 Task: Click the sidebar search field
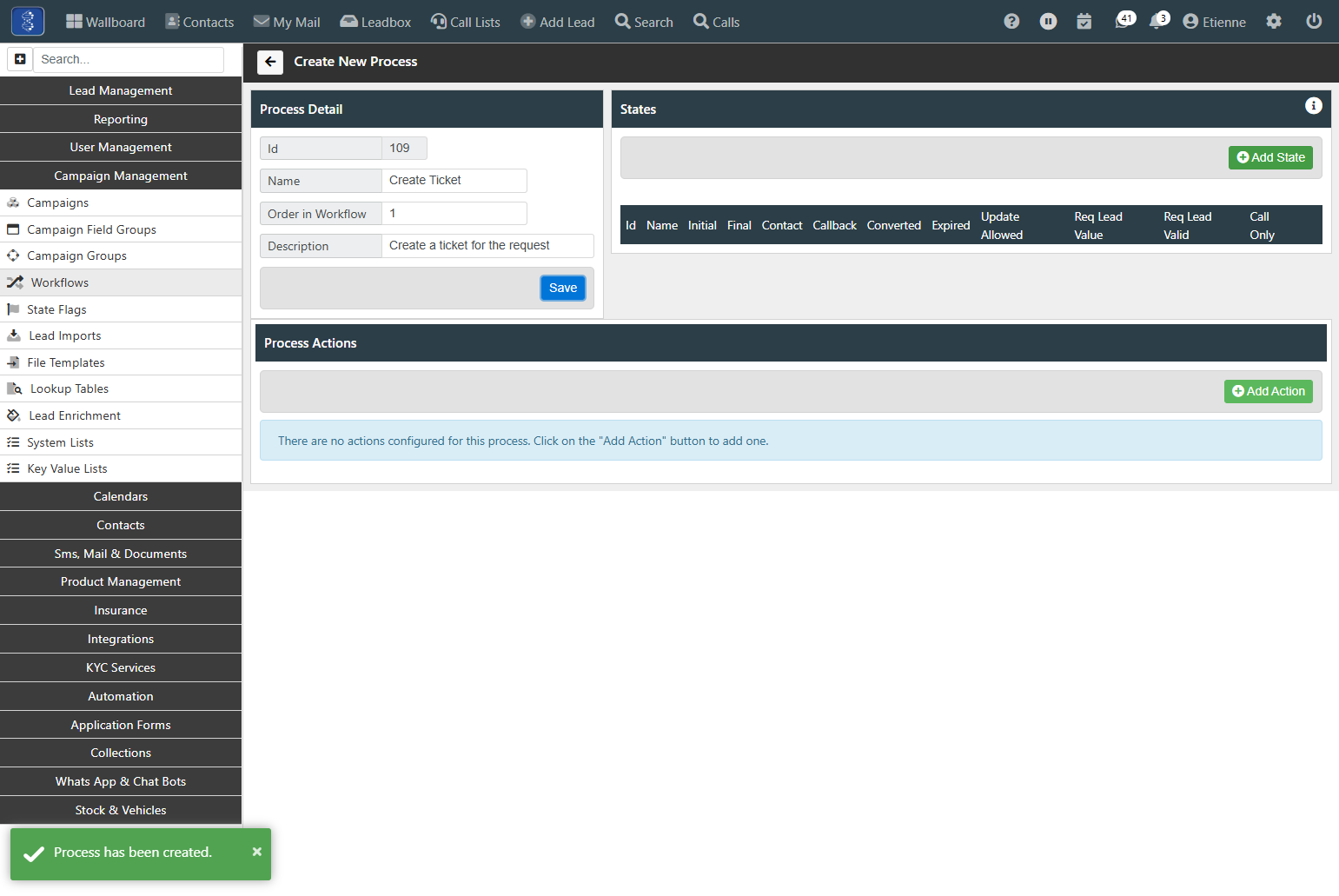click(129, 59)
